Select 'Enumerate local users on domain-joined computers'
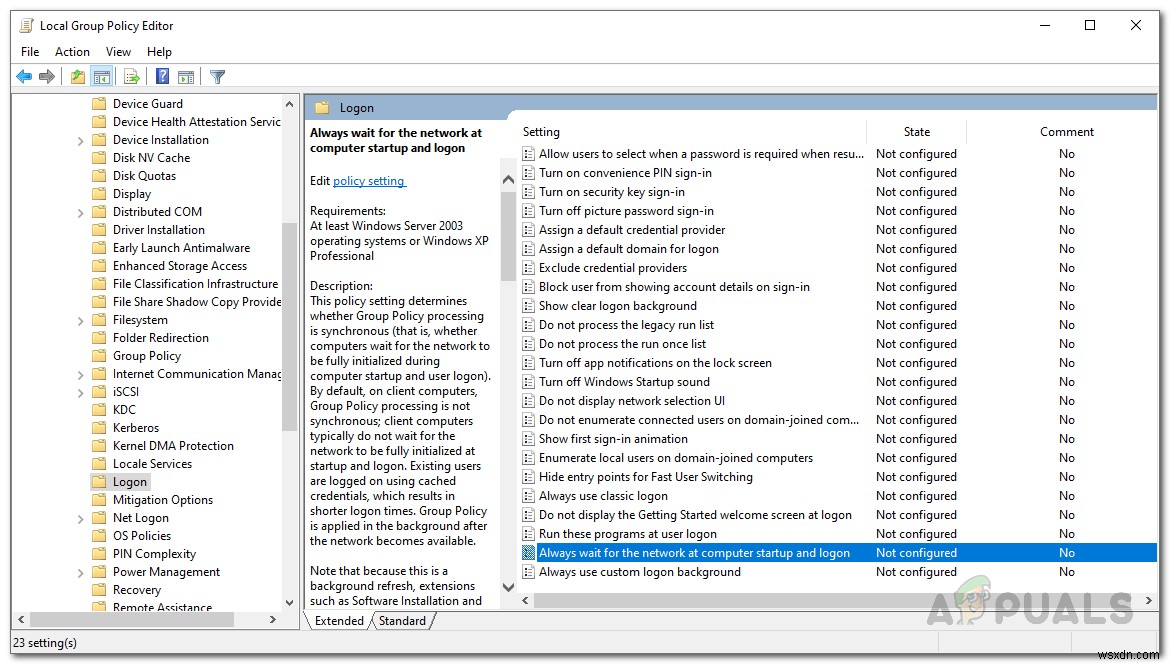This screenshot has height=665, width=1171. pyautogui.click(x=676, y=458)
